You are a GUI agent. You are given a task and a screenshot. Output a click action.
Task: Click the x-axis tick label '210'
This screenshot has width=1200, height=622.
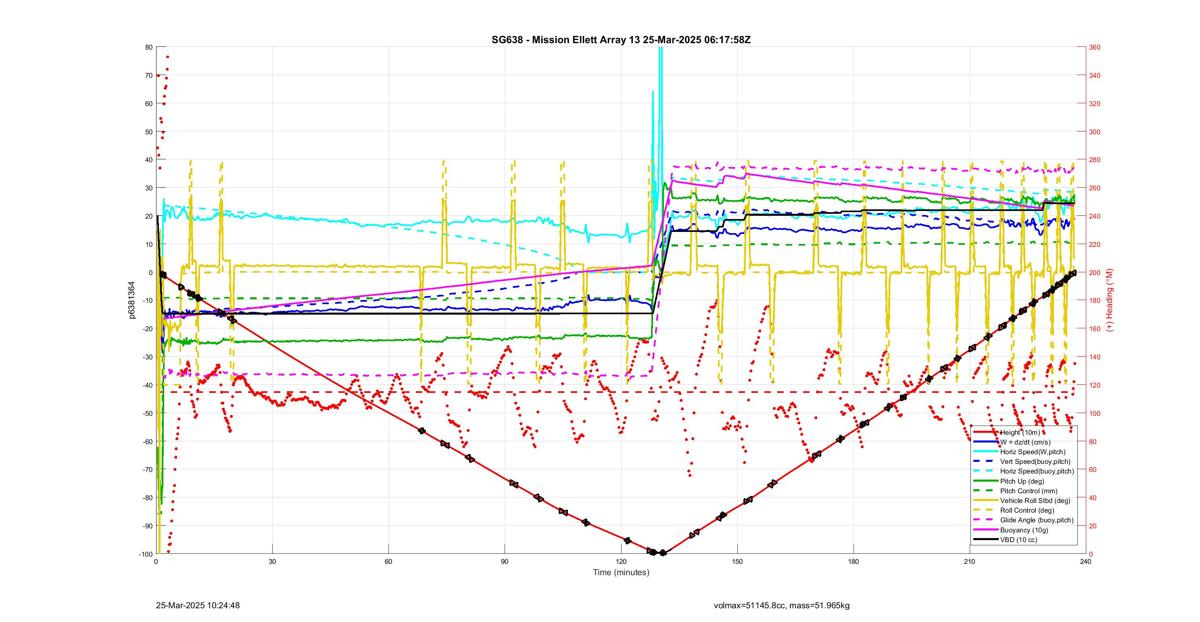(969, 562)
